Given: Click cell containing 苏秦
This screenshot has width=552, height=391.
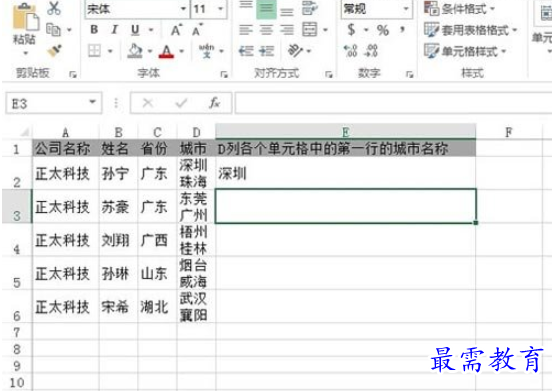Looking at the screenshot, I should 119,207.
